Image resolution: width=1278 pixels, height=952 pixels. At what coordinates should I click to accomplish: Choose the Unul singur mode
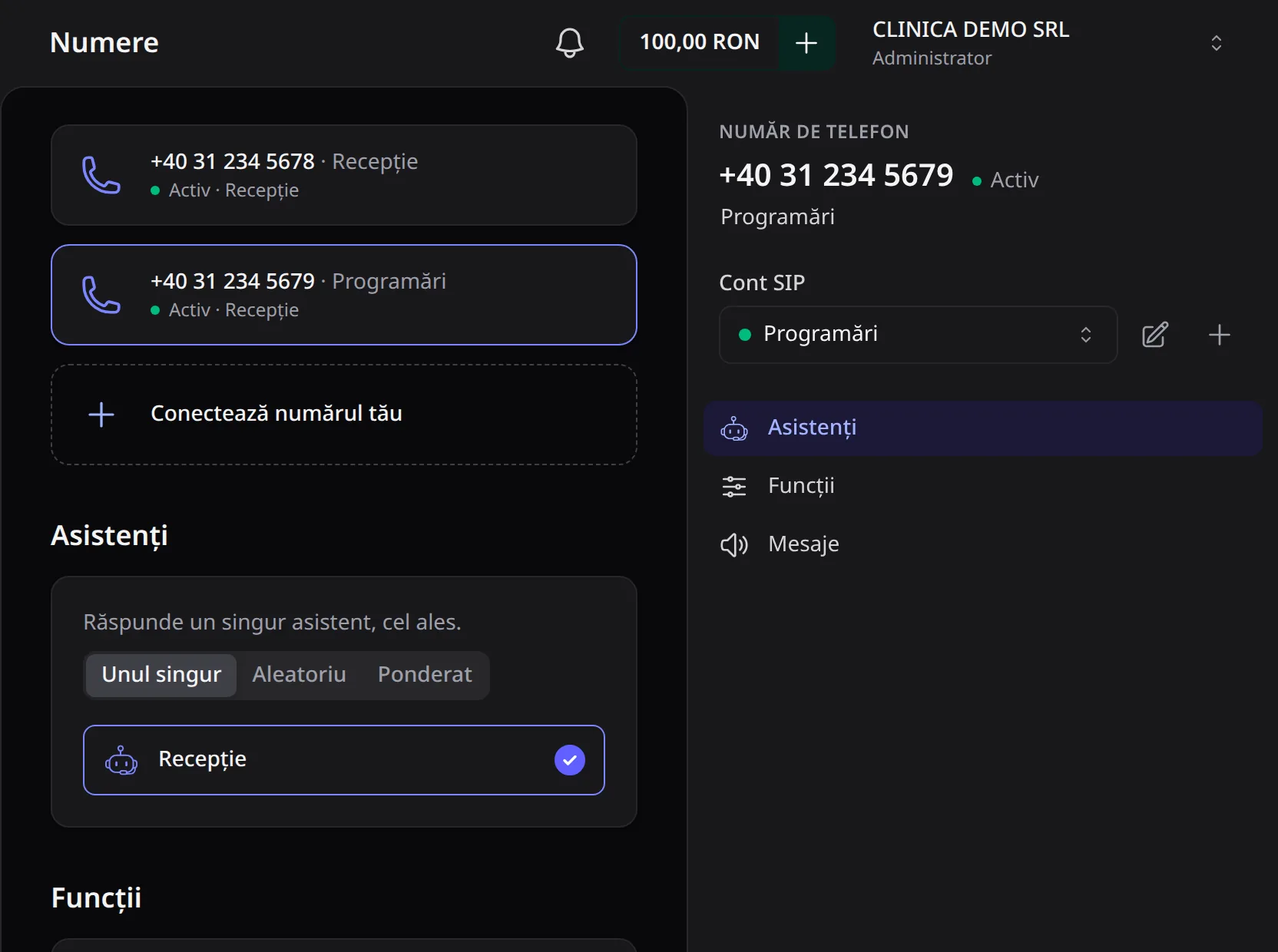[161, 675]
